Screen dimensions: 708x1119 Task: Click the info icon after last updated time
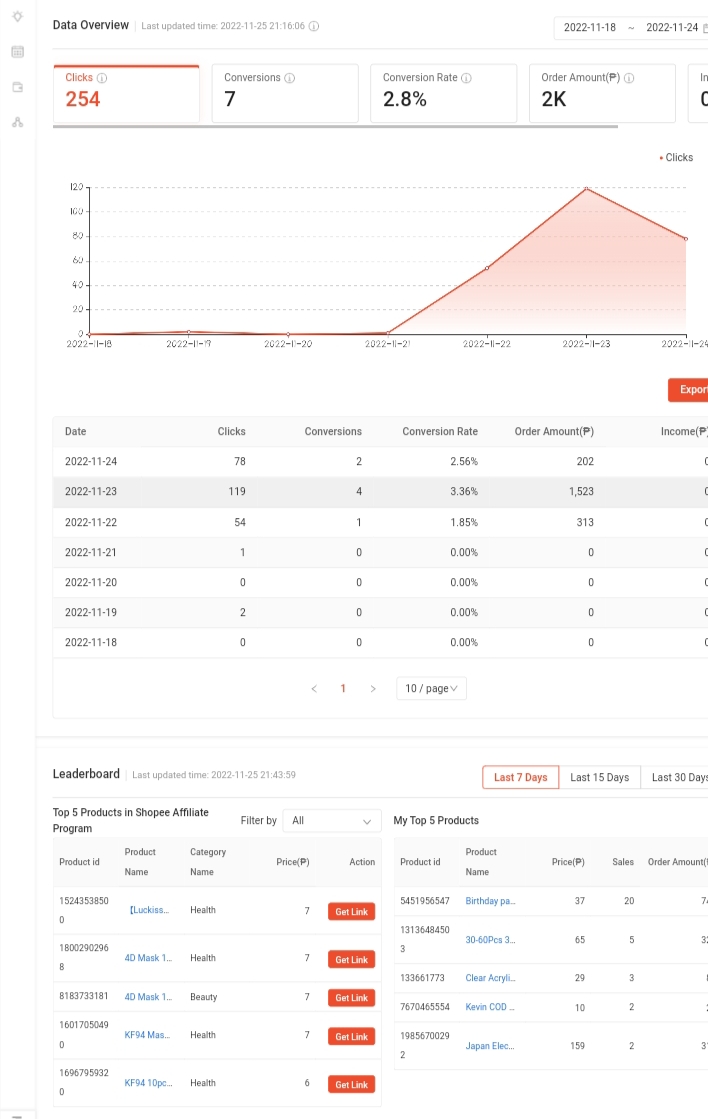[314, 26]
